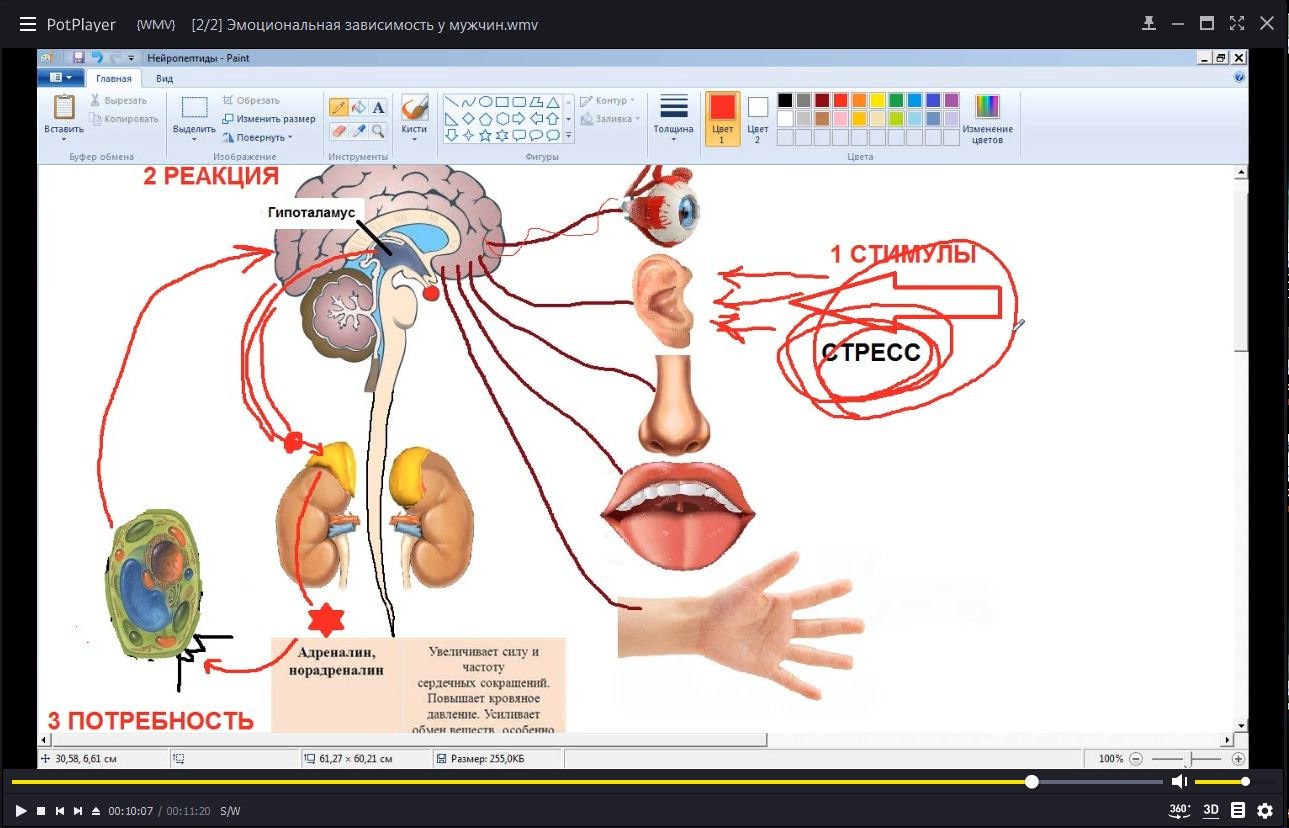Toggle 360 degree video mode
This screenshot has height=828, width=1289.
click(1180, 810)
